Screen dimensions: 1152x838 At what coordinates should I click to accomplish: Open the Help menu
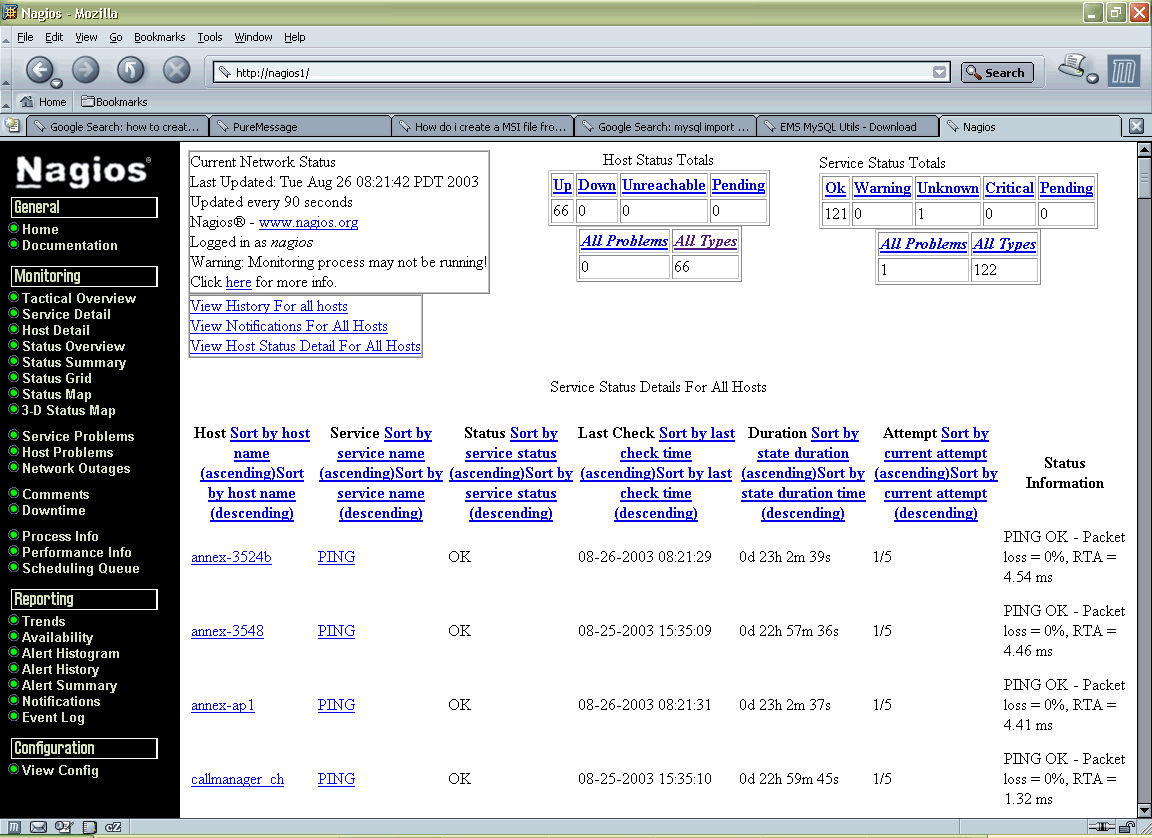tap(295, 37)
